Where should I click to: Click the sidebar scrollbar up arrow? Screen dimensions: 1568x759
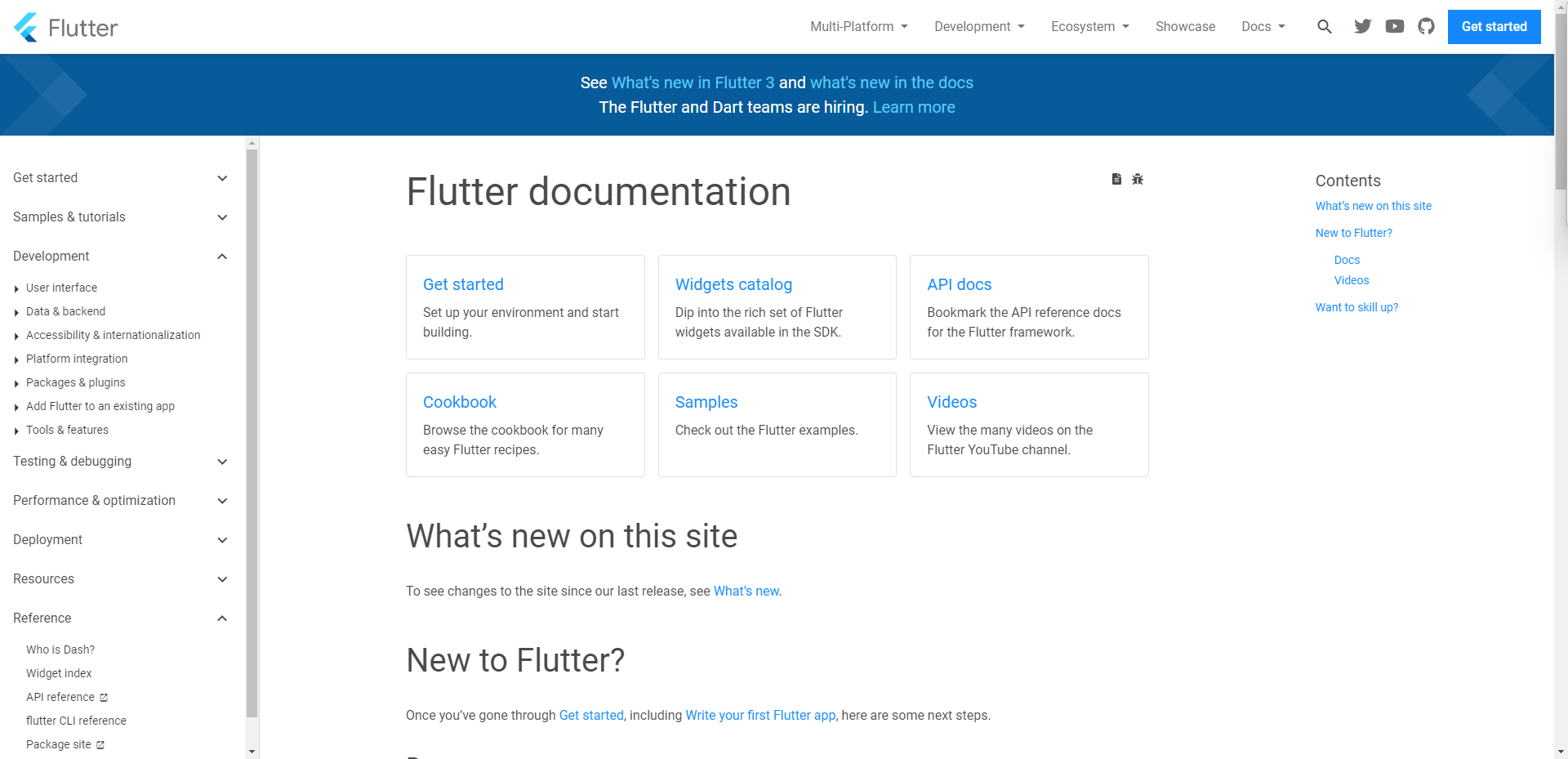(252, 143)
